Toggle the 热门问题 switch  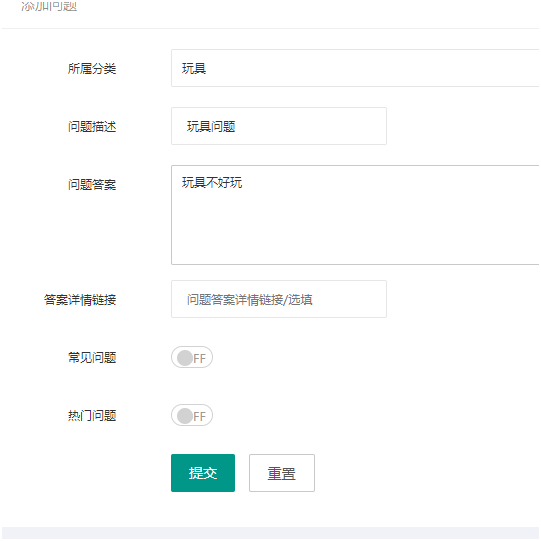[192, 415]
